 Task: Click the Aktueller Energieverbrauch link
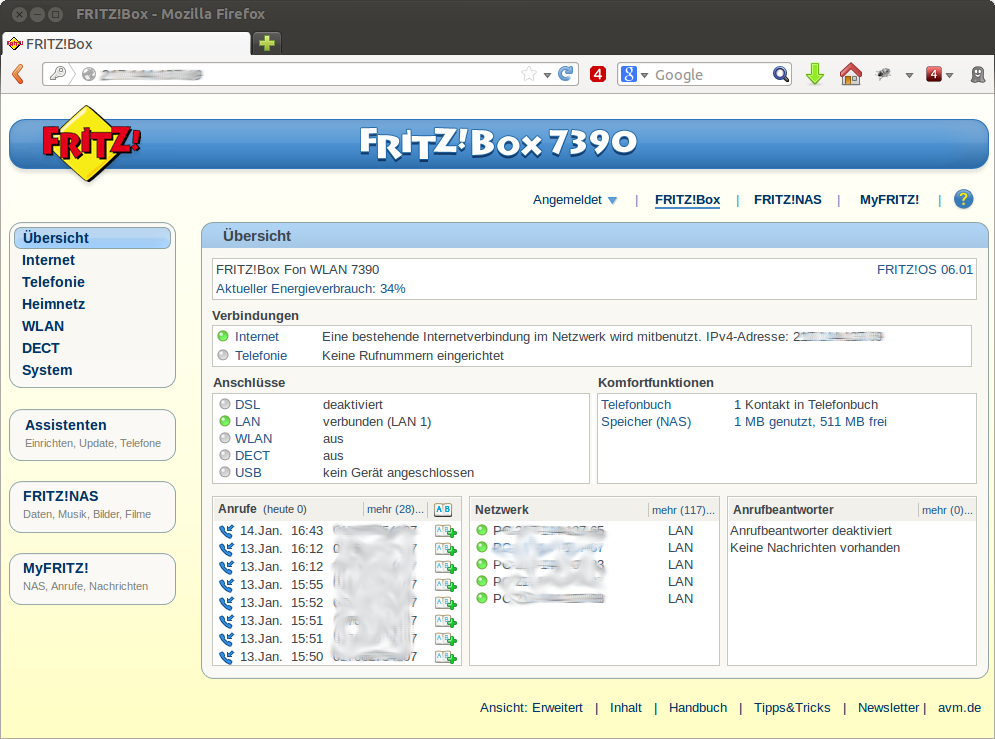pos(310,289)
